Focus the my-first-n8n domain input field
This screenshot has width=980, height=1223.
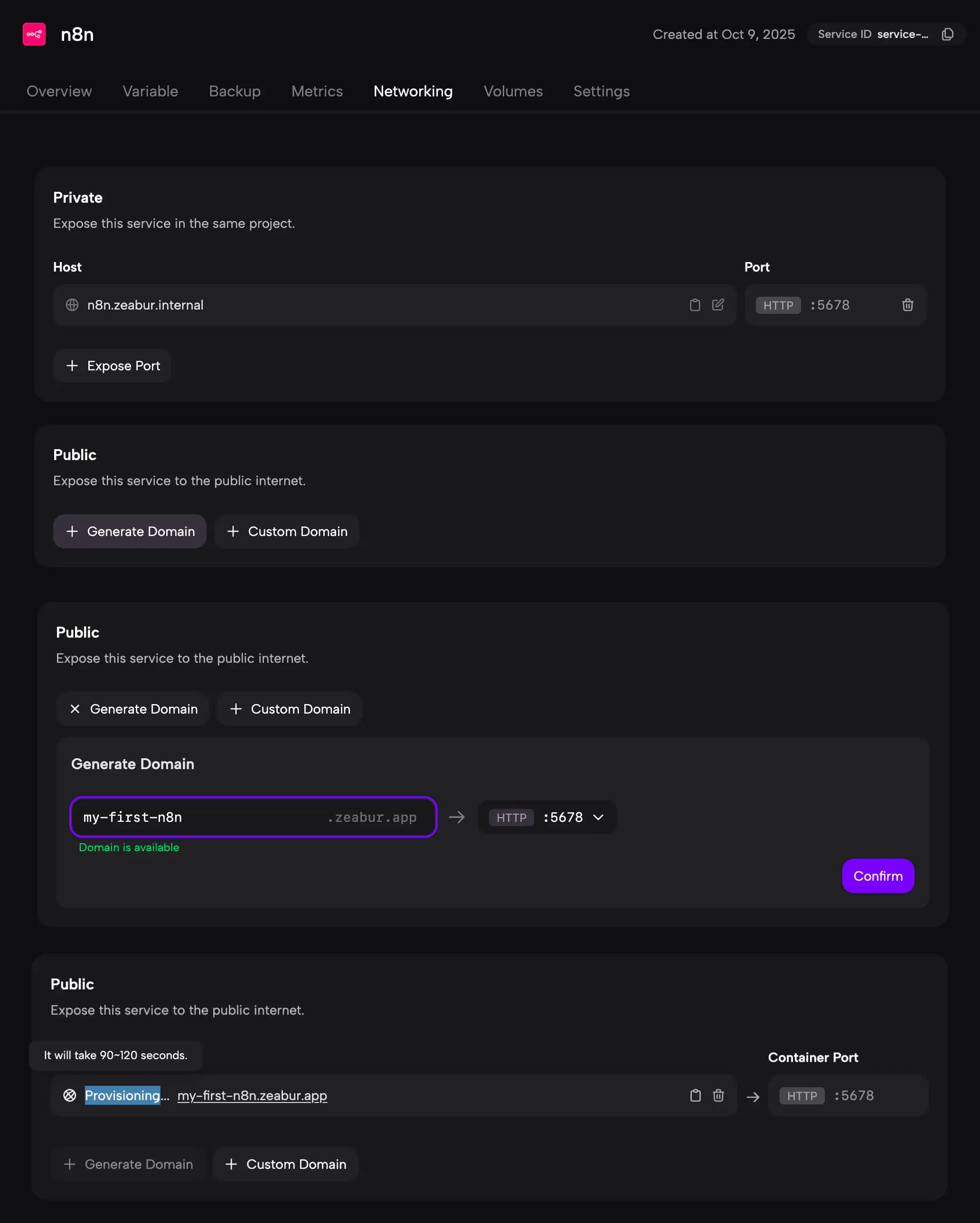click(x=198, y=818)
